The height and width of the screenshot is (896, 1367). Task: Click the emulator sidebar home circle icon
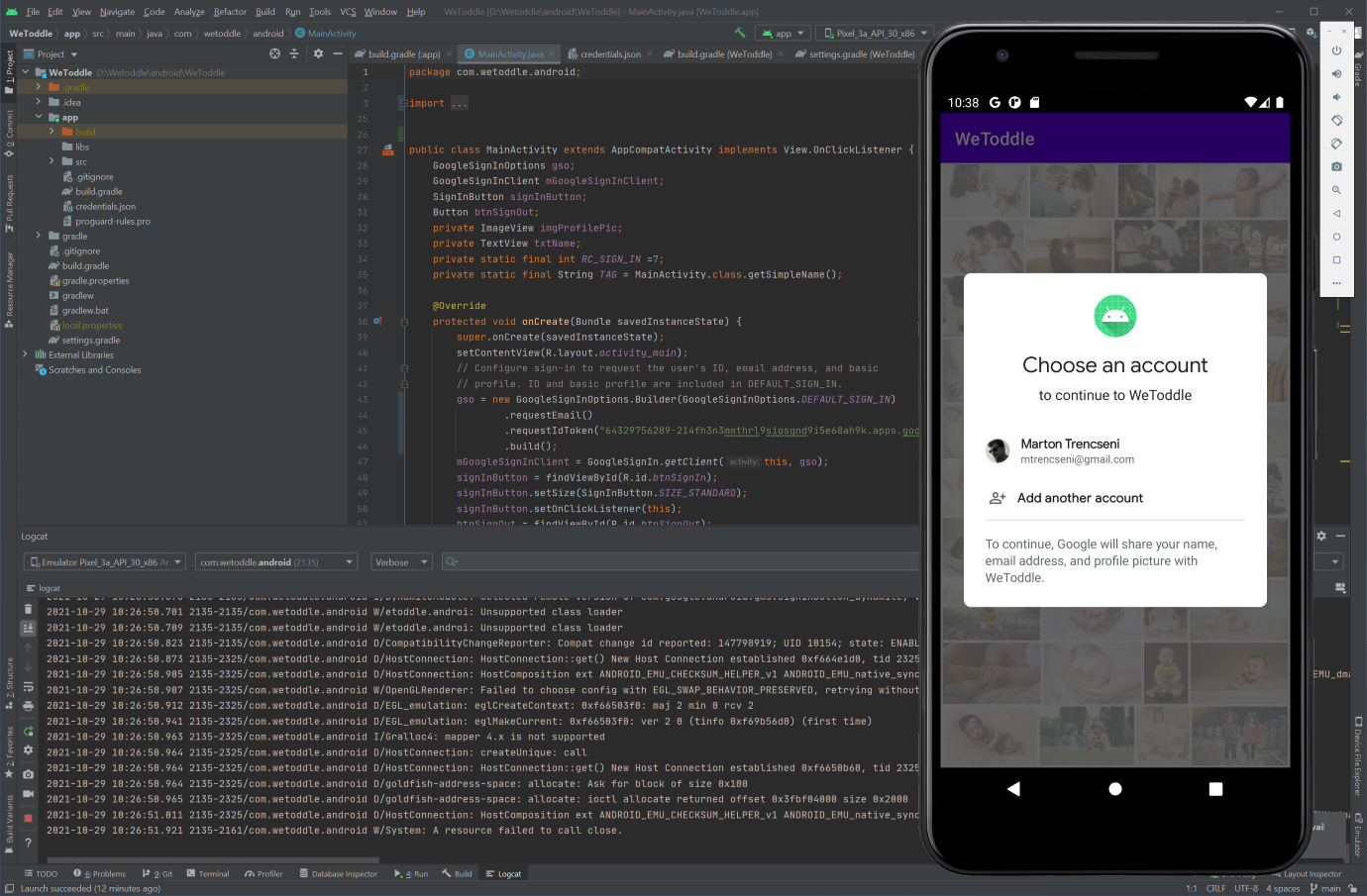(1336, 237)
